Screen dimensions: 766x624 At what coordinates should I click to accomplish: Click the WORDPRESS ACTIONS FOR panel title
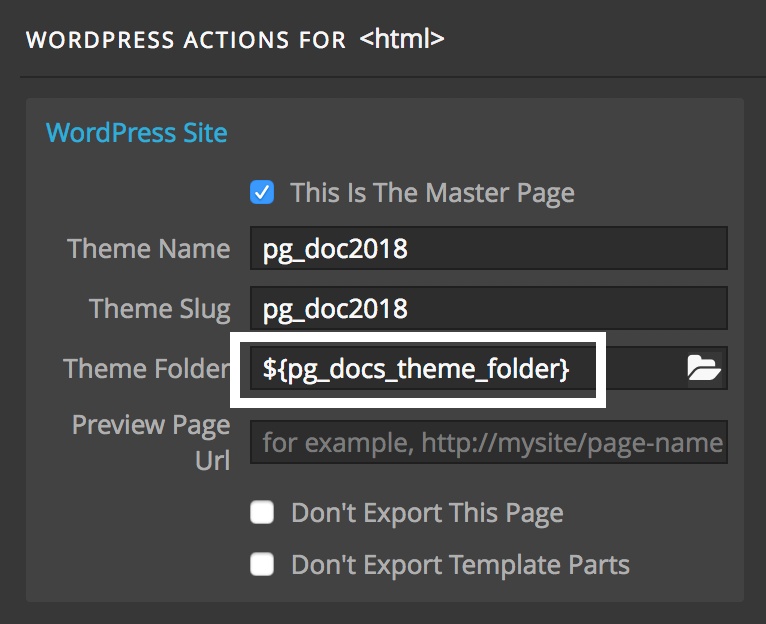coord(186,40)
